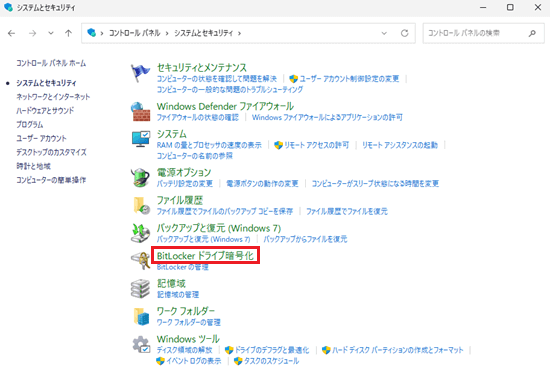Click コントロール パネル in address bar breadcrumb
Viewport: 550px width, 378px height.
pos(134,33)
